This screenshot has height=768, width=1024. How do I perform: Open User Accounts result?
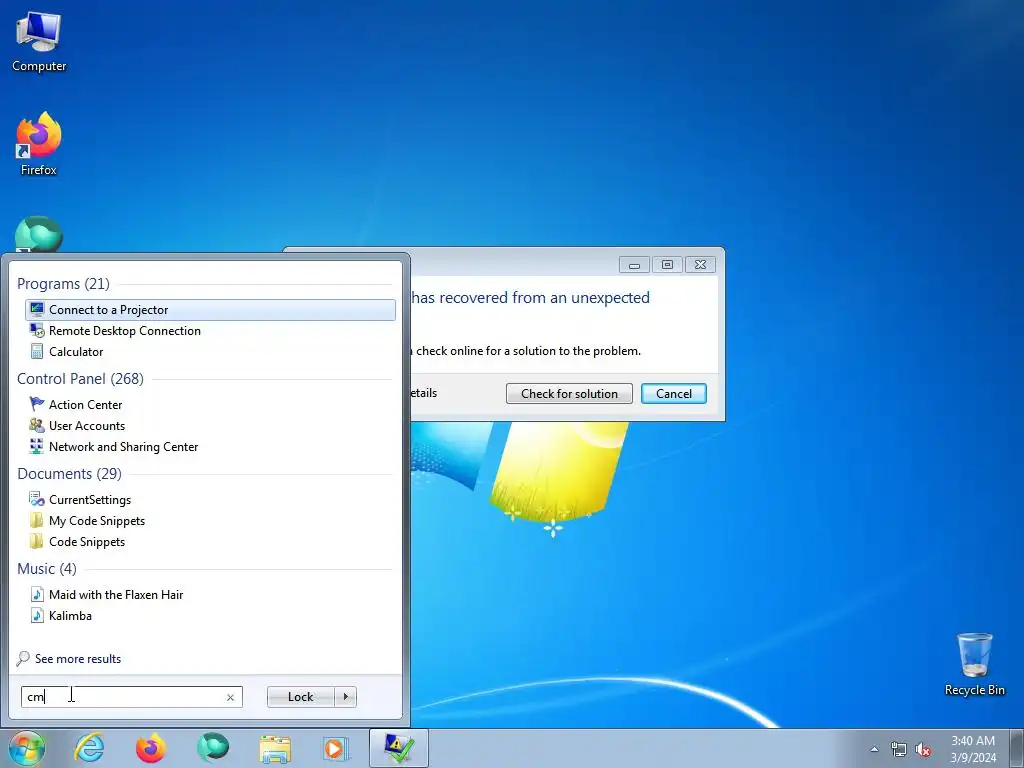tap(86, 426)
